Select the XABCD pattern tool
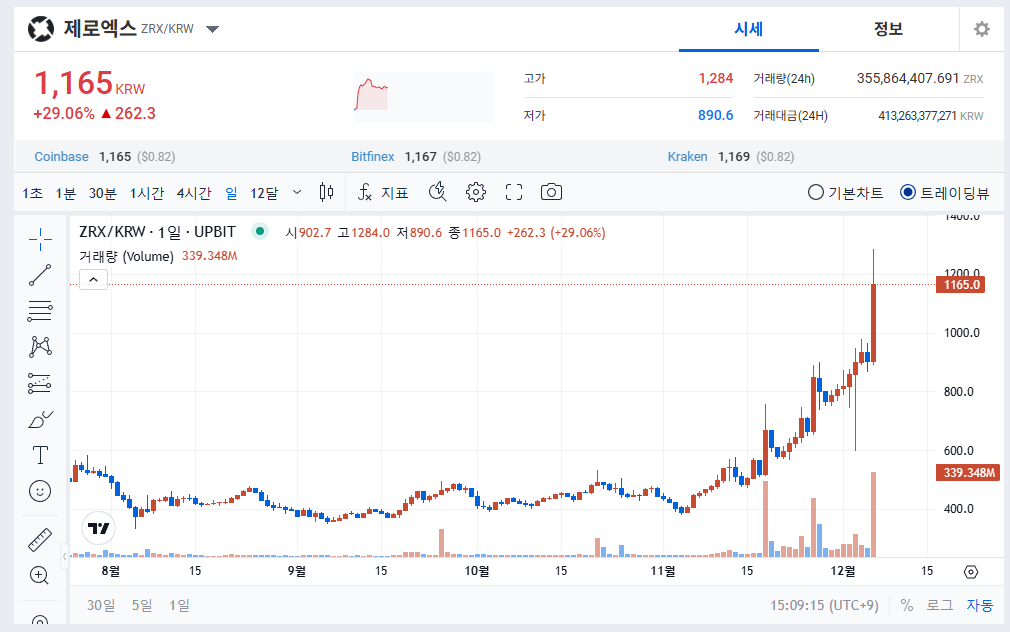1010x632 pixels. pyautogui.click(x=40, y=347)
